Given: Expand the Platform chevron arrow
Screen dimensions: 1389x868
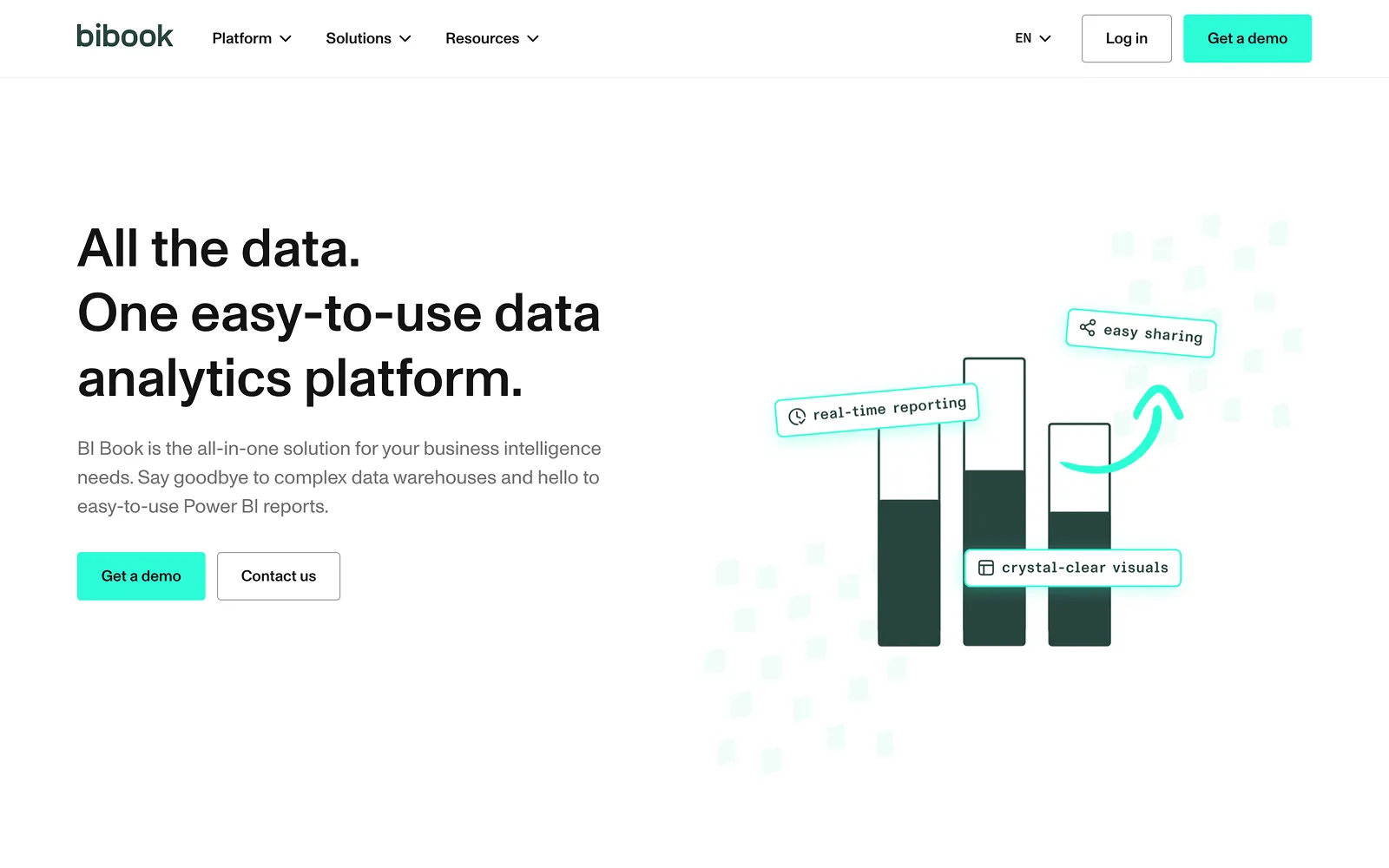Looking at the screenshot, I should click(x=286, y=39).
